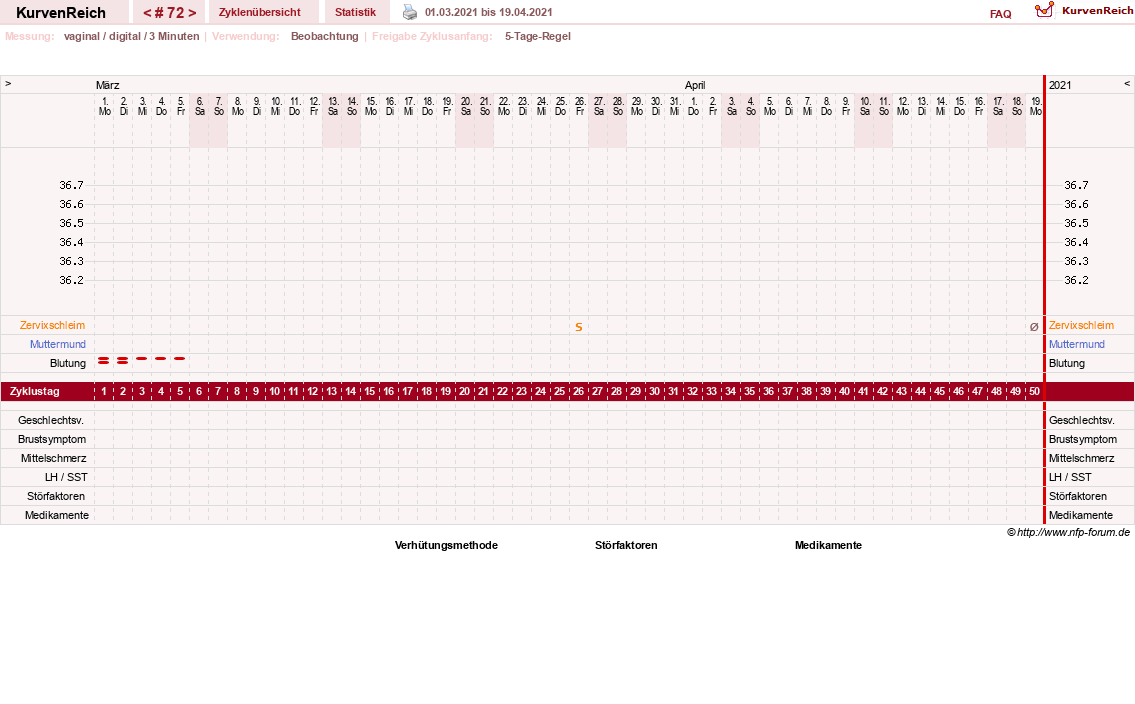Click the printer icon
Image resolution: width=1135 pixels, height=704 pixels.
410,12
